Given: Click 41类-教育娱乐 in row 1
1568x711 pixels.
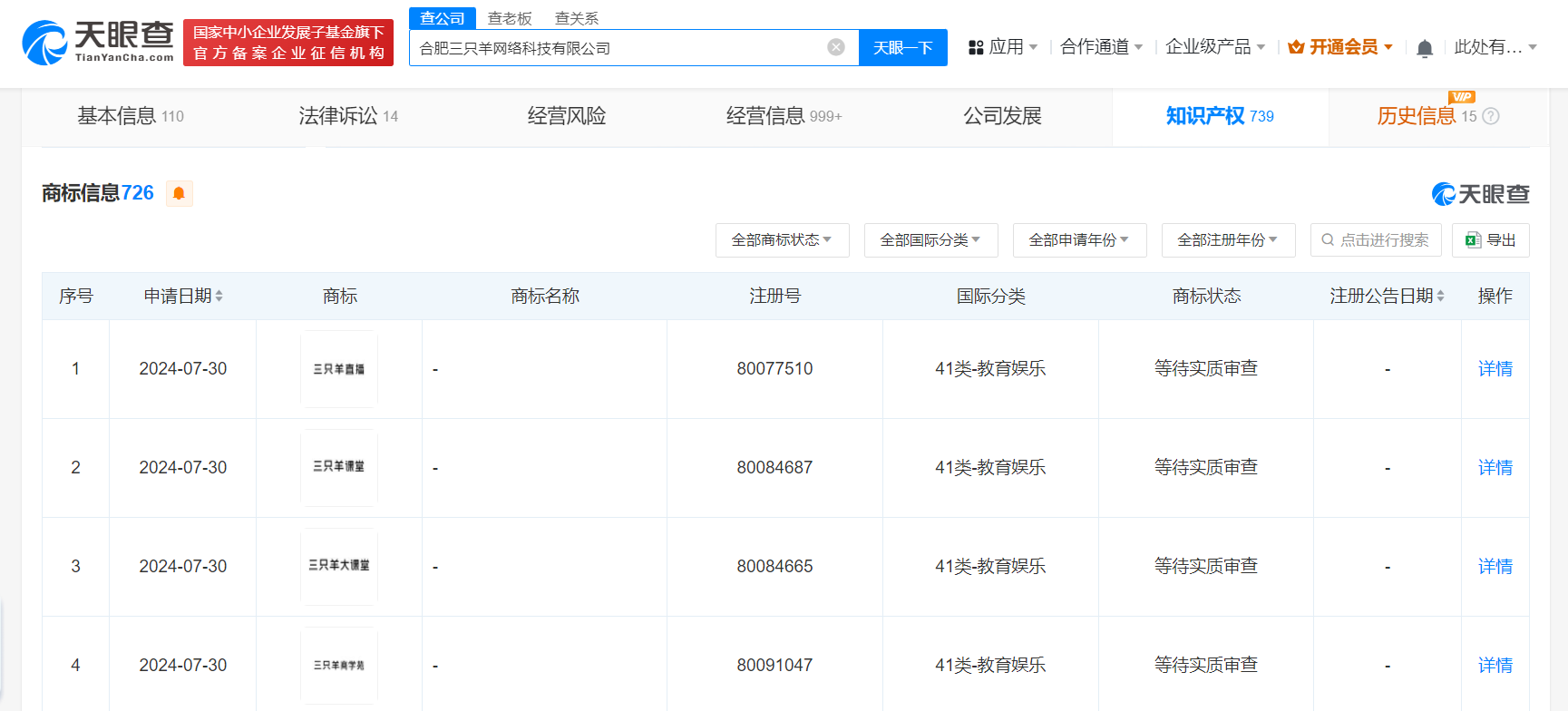Looking at the screenshot, I should (x=990, y=369).
